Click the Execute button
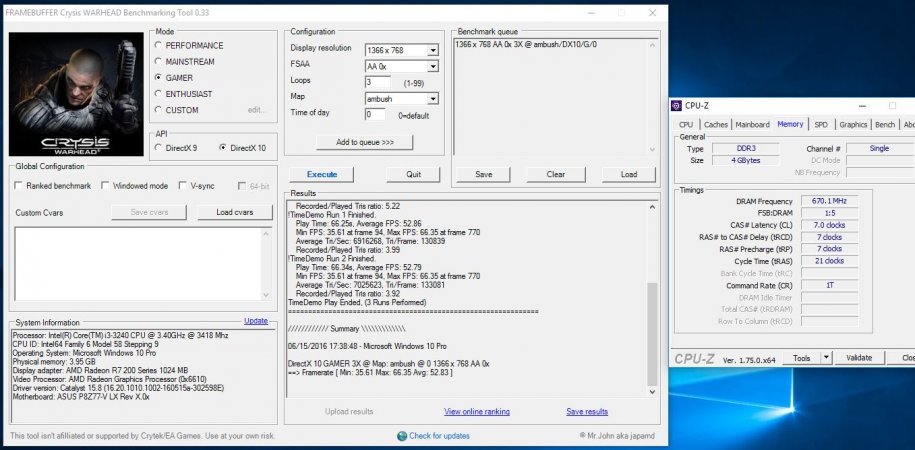915x450 pixels. (x=322, y=174)
